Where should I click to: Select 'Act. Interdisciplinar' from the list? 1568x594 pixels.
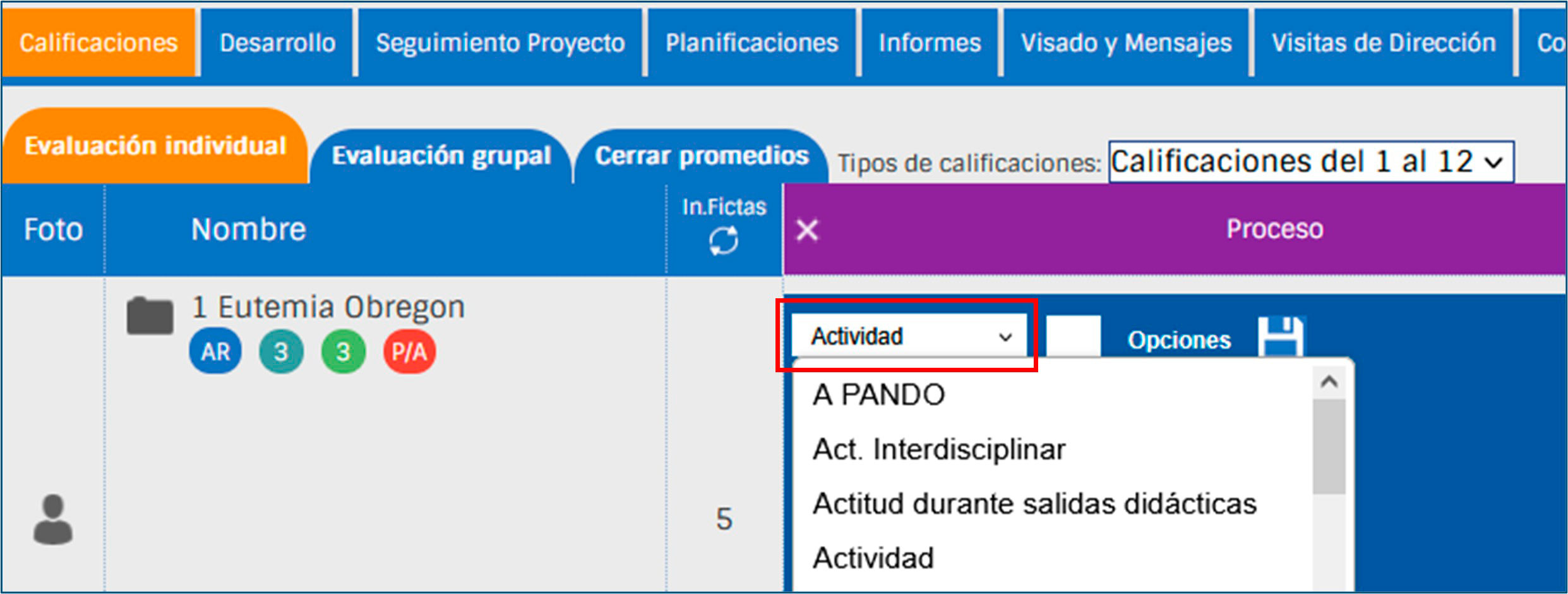coord(938,450)
